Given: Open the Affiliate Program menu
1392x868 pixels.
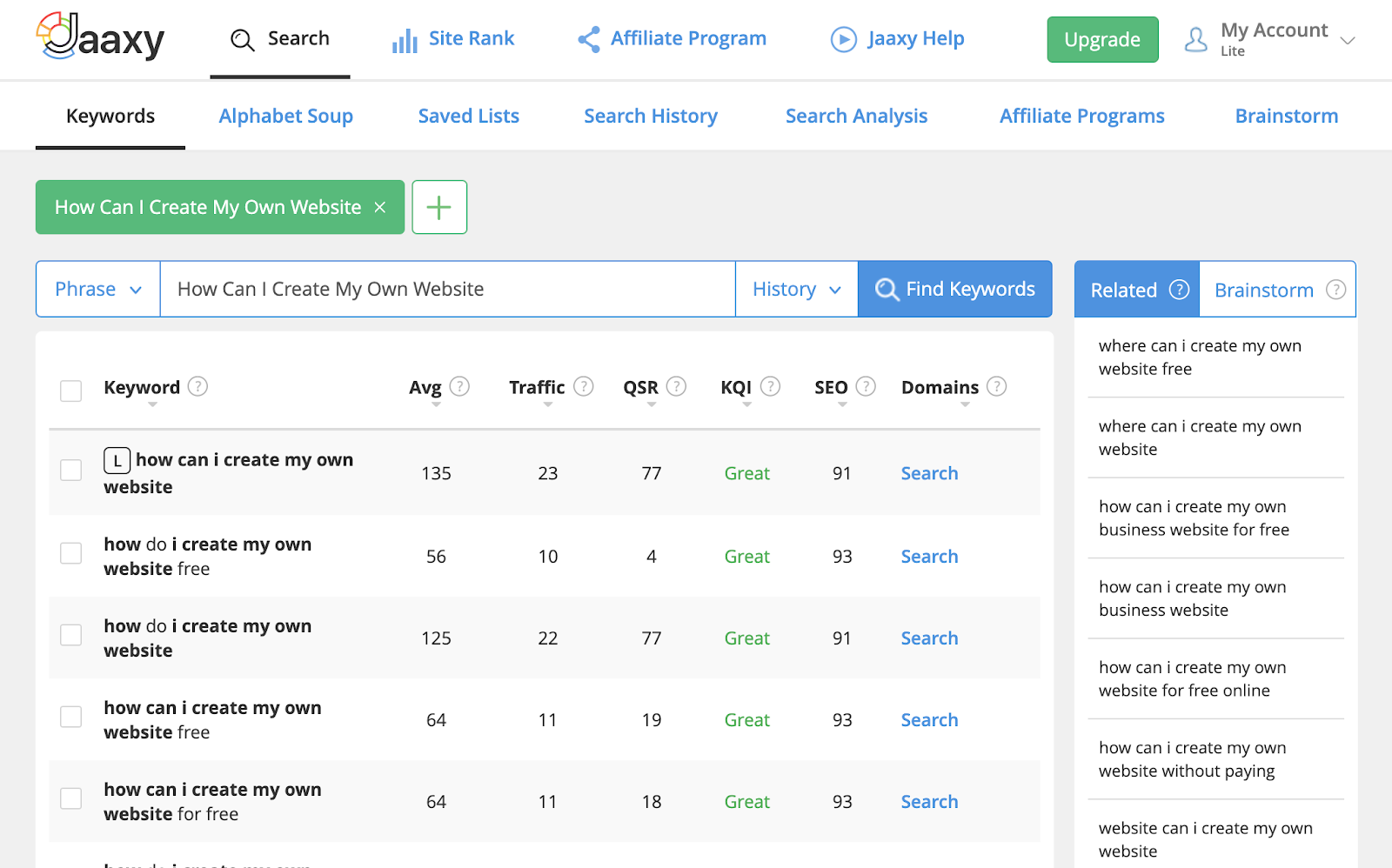Looking at the screenshot, I should (672, 39).
